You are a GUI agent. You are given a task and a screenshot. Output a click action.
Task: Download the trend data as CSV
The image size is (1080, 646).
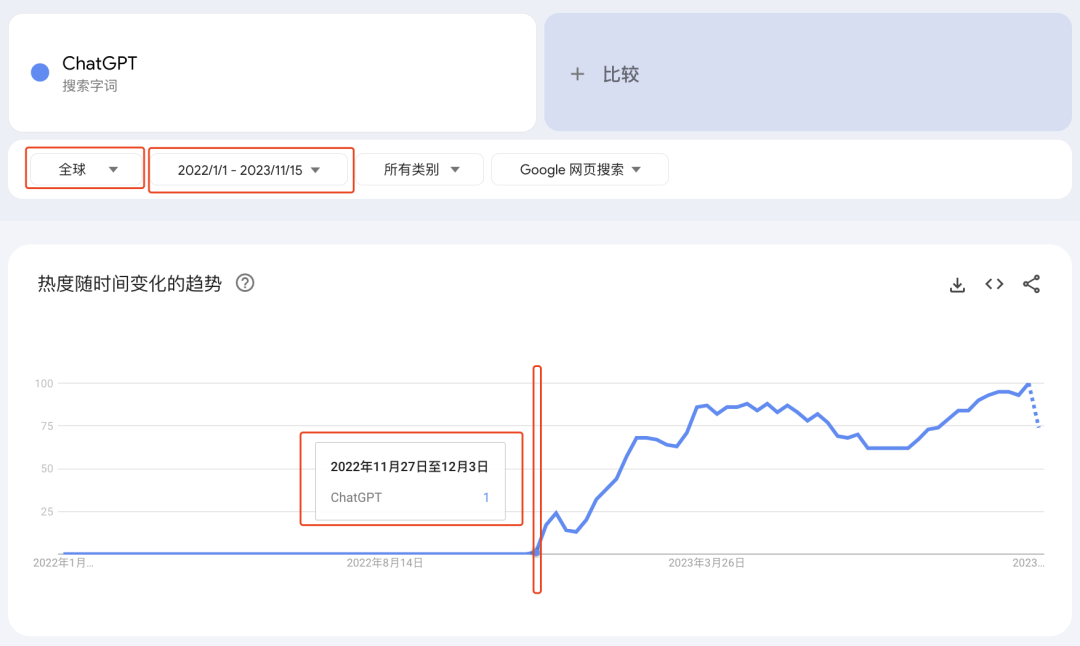point(957,285)
